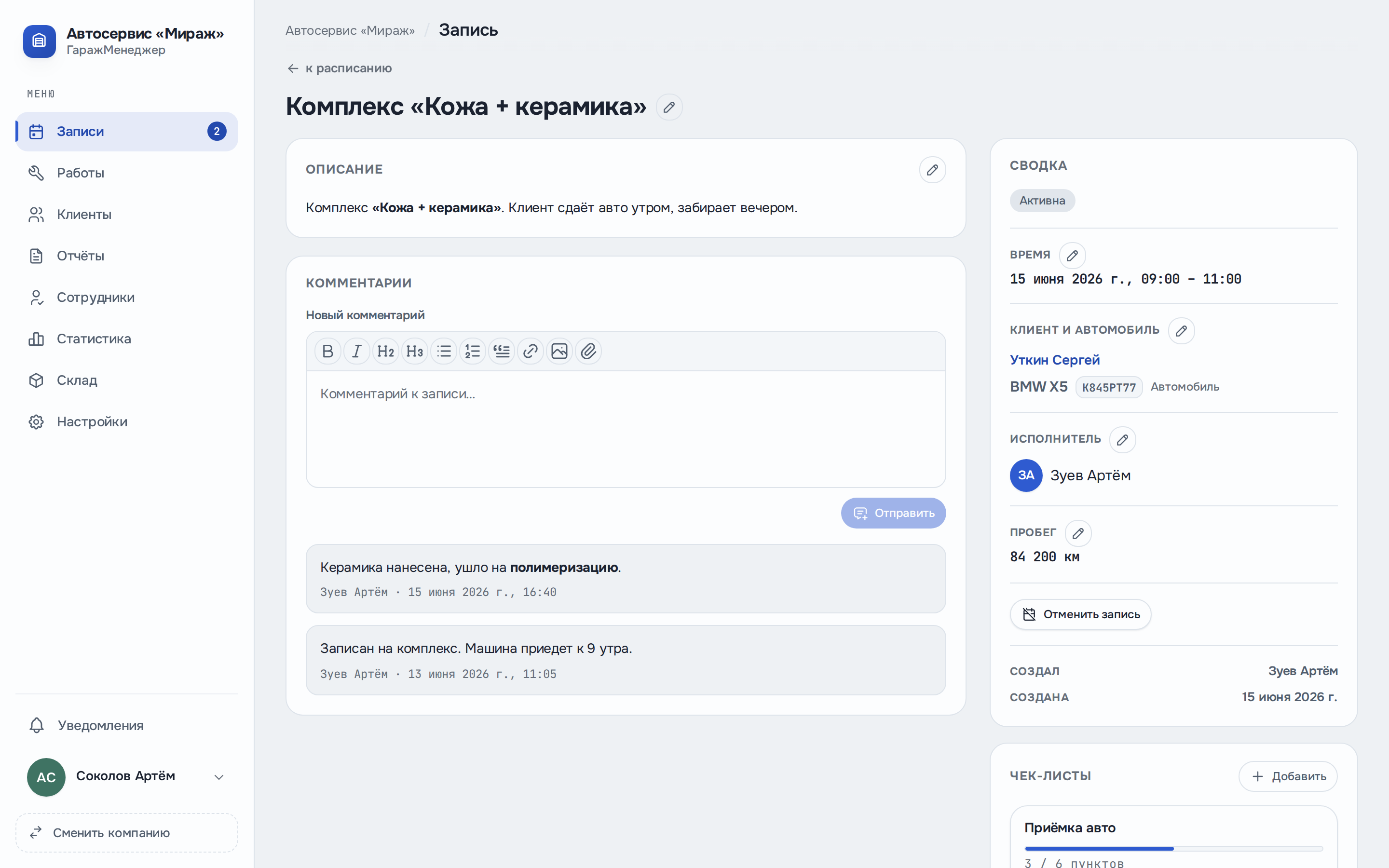Click the ЗА avatar of Зуев Артём
The height and width of the screenshot is (868, 1389).
(x=1026, y=475)
